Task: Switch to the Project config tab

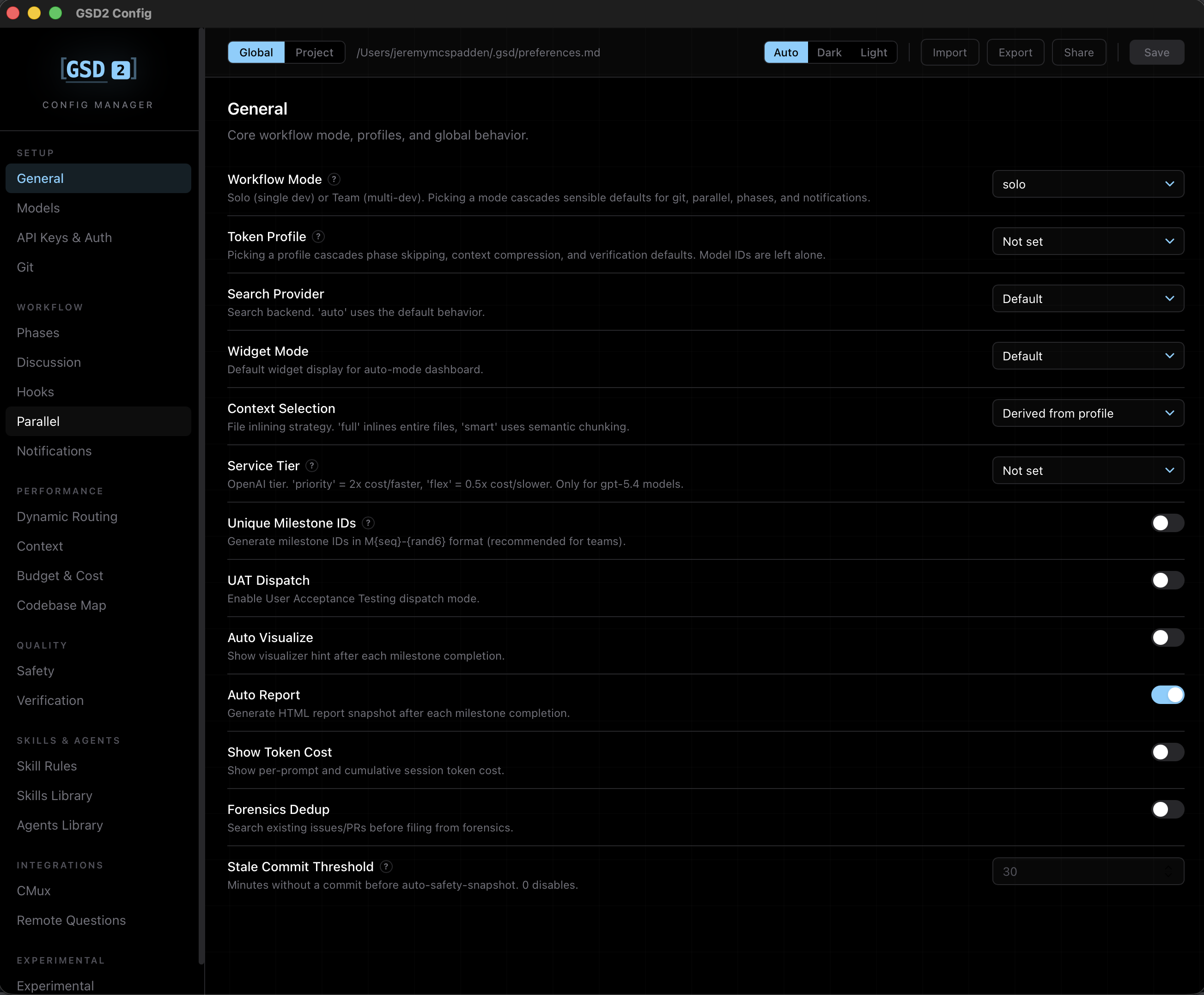Action: tap(314, 52)
